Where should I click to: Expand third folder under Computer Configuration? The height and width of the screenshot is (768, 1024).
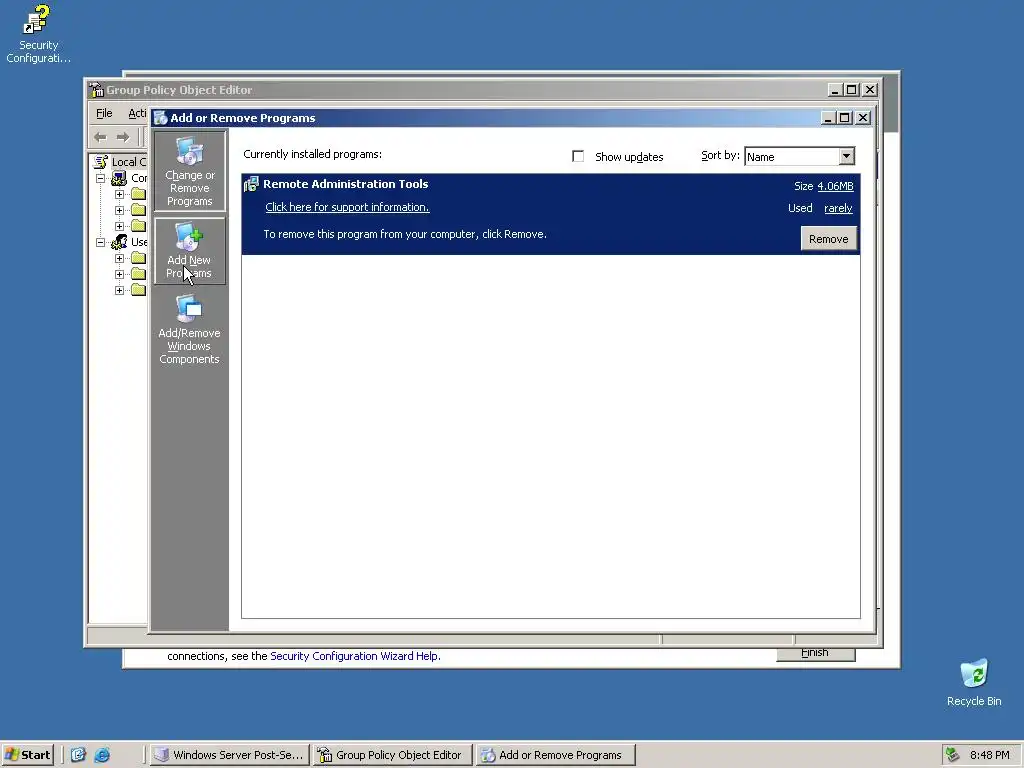pos(119,226)
